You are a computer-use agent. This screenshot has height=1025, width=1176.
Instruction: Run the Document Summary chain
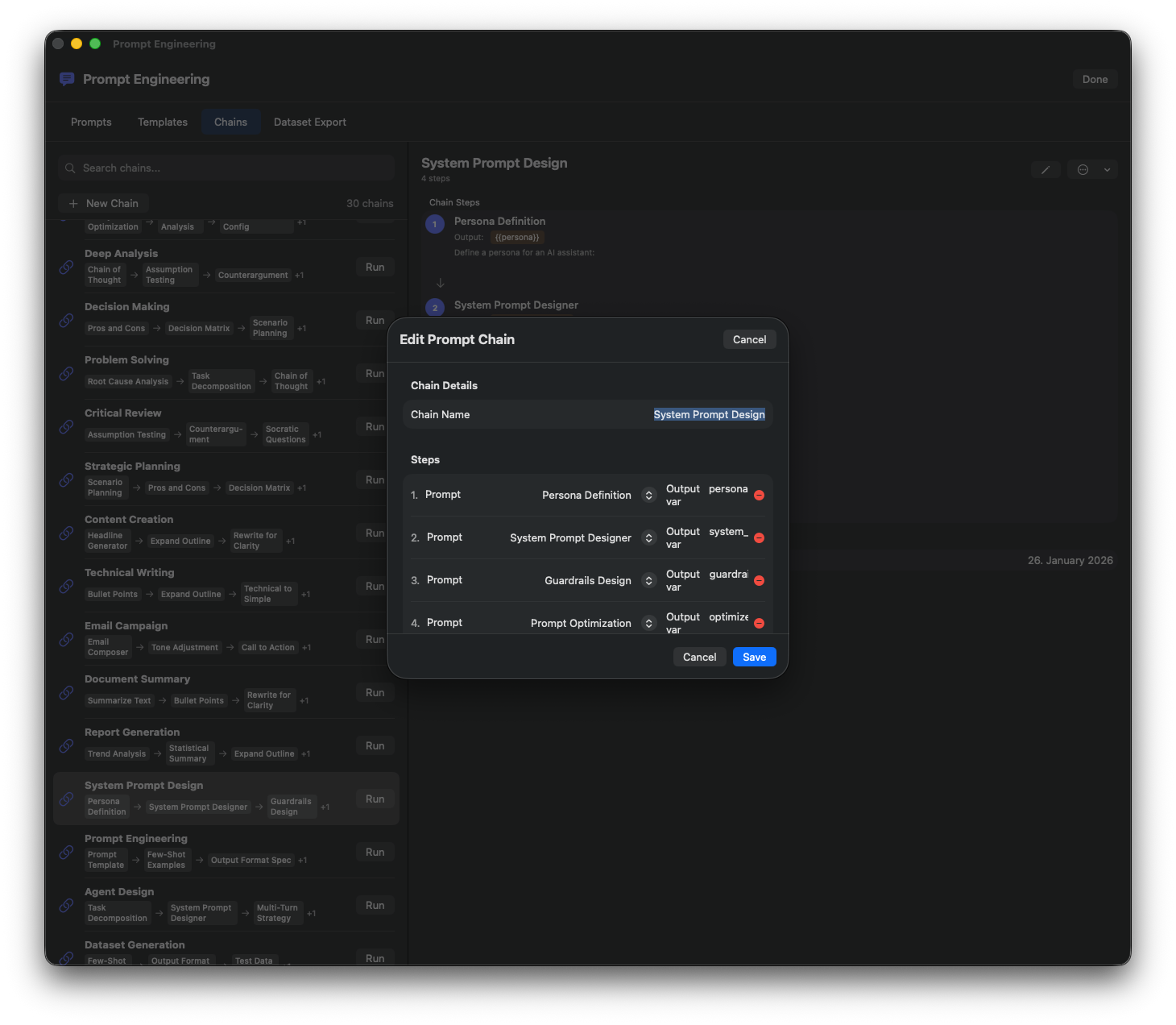(375, 693)
